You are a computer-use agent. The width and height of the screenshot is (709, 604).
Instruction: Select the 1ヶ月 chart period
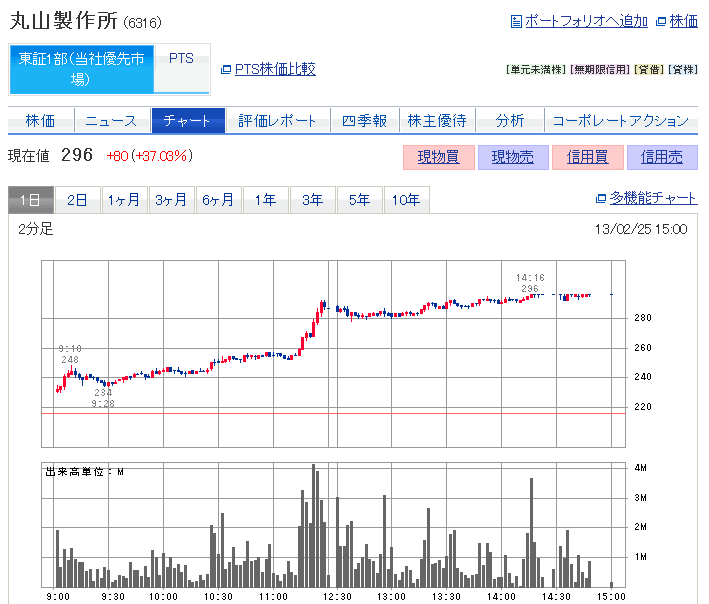click(124, 200)
